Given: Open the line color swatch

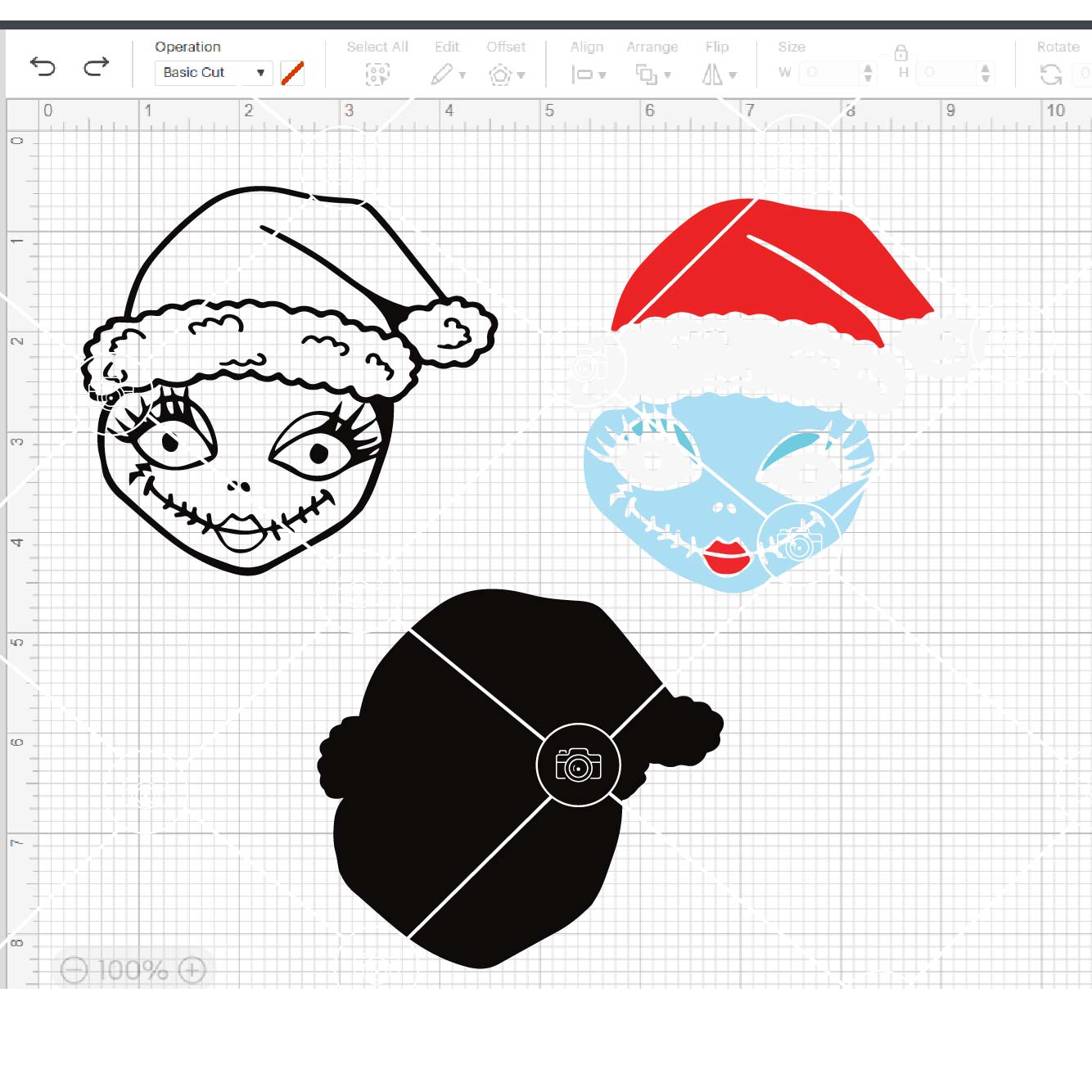Looking at the screenshot, I should 292,73.
